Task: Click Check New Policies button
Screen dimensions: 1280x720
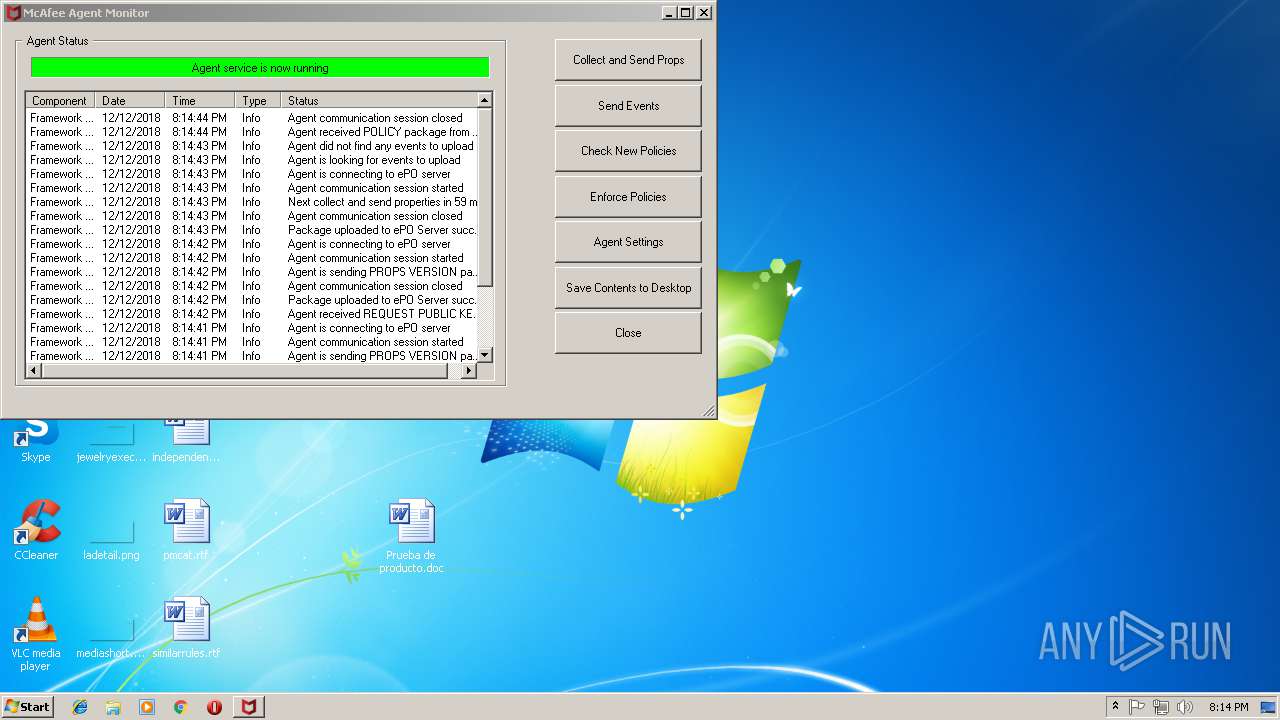Action: 628,151
